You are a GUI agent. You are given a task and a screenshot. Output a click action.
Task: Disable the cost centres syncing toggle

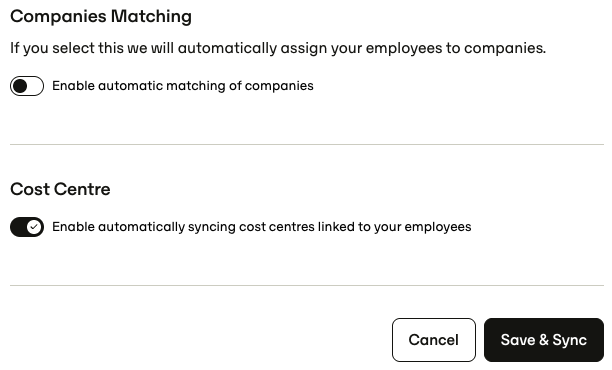coord(27,227)
